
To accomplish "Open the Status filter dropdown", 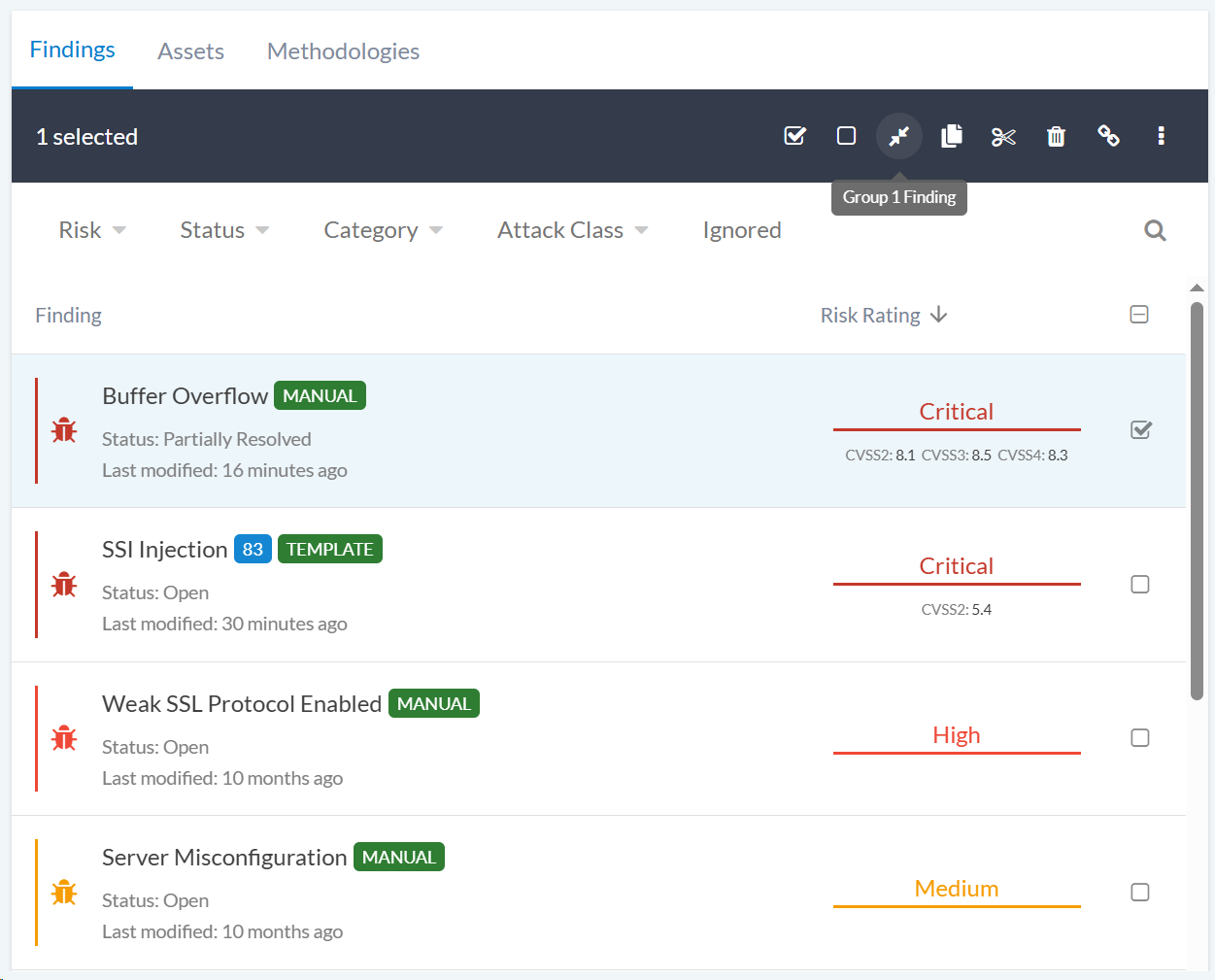I will [224, 230].
